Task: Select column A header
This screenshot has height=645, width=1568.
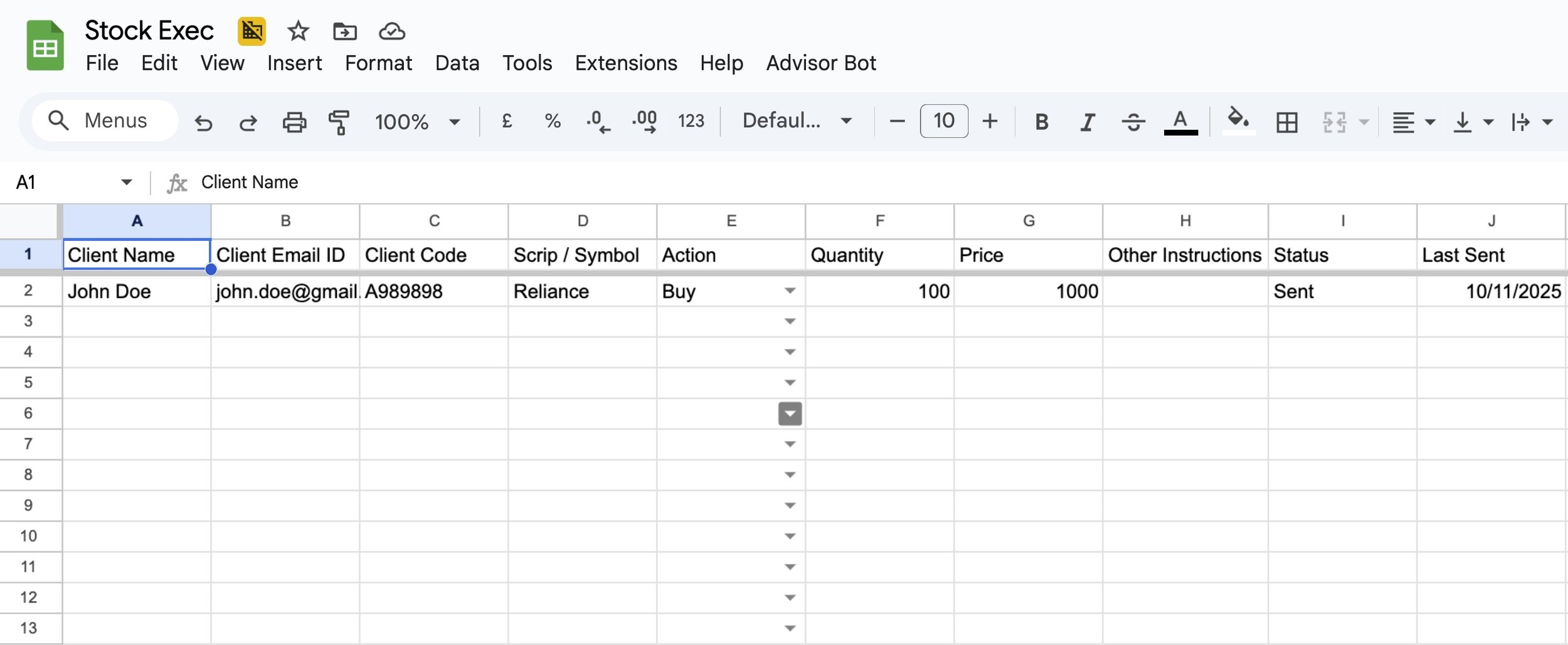Action: (137, 221)
